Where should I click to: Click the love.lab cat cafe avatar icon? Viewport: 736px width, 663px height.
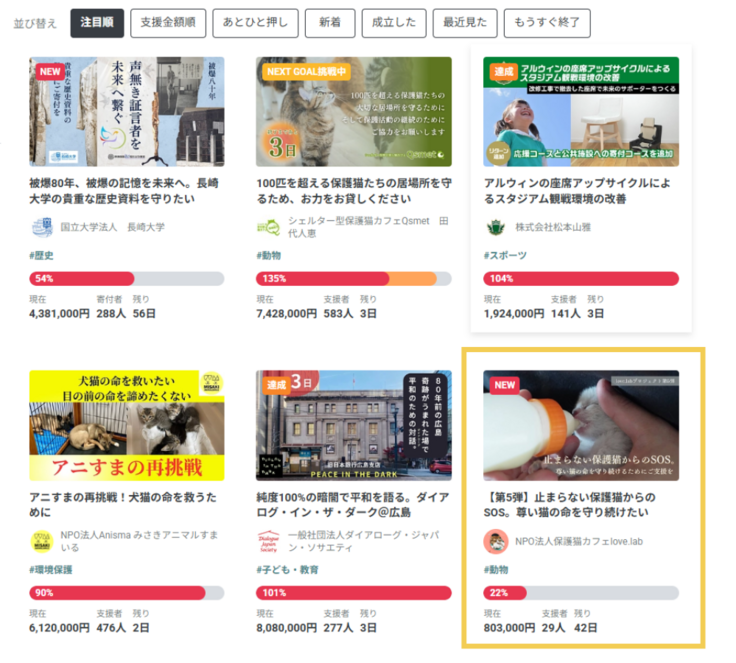[494, 542]
